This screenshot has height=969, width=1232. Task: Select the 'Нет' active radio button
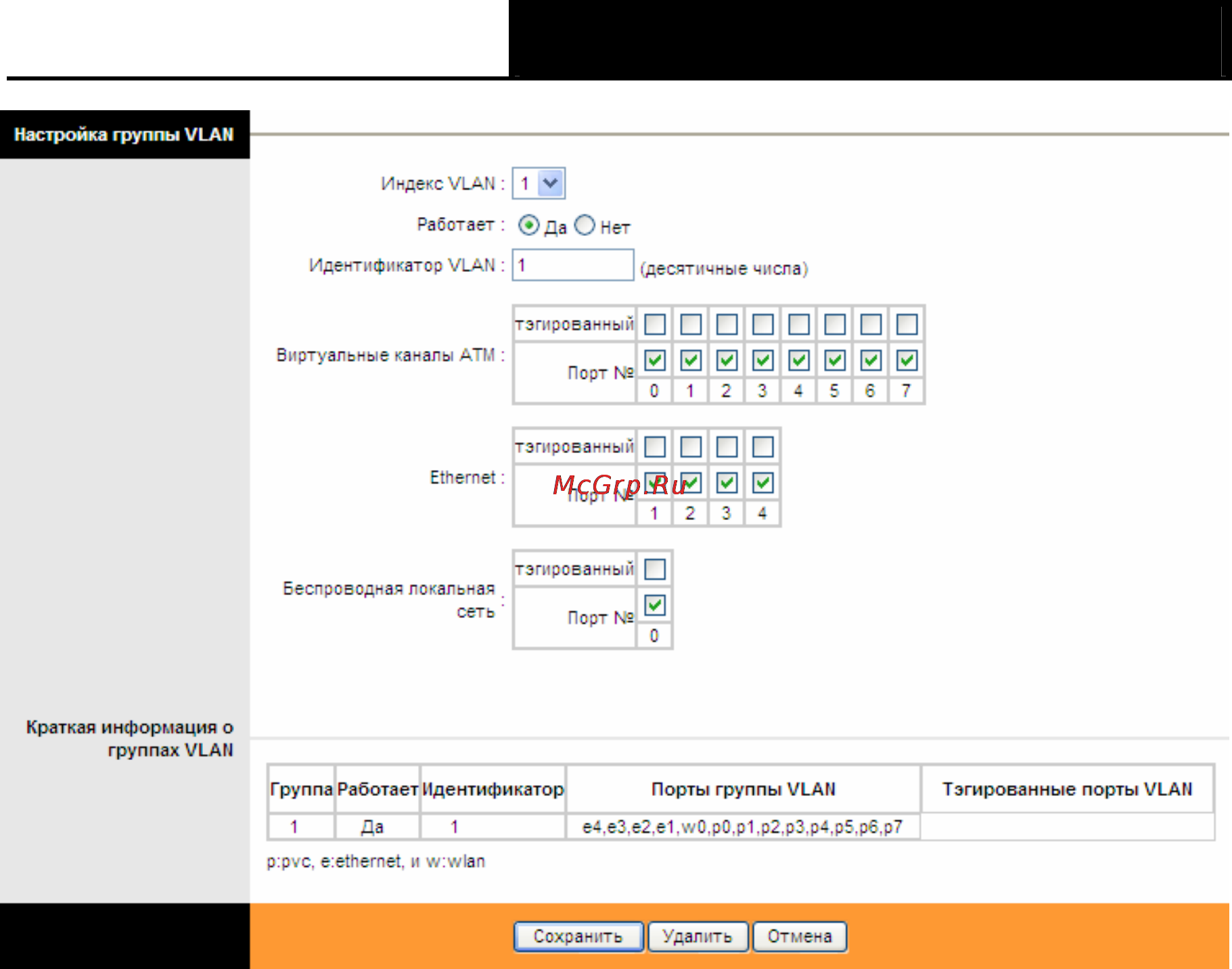coord(585,225)
